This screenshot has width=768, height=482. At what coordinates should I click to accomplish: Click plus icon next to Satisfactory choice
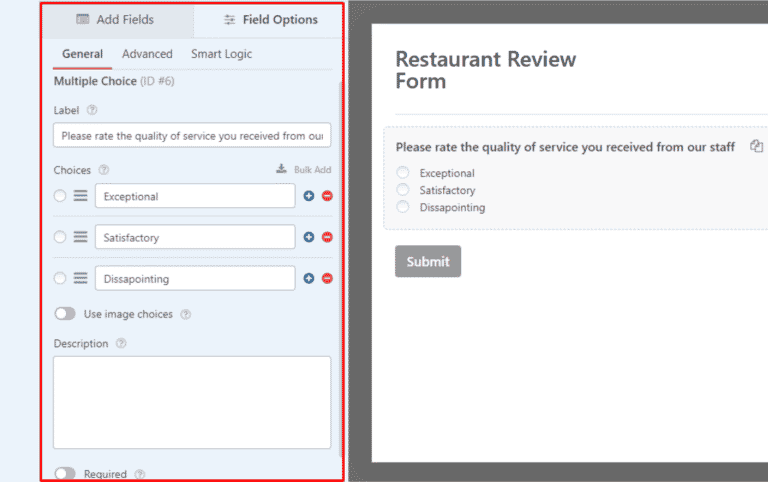pos(309,237)
